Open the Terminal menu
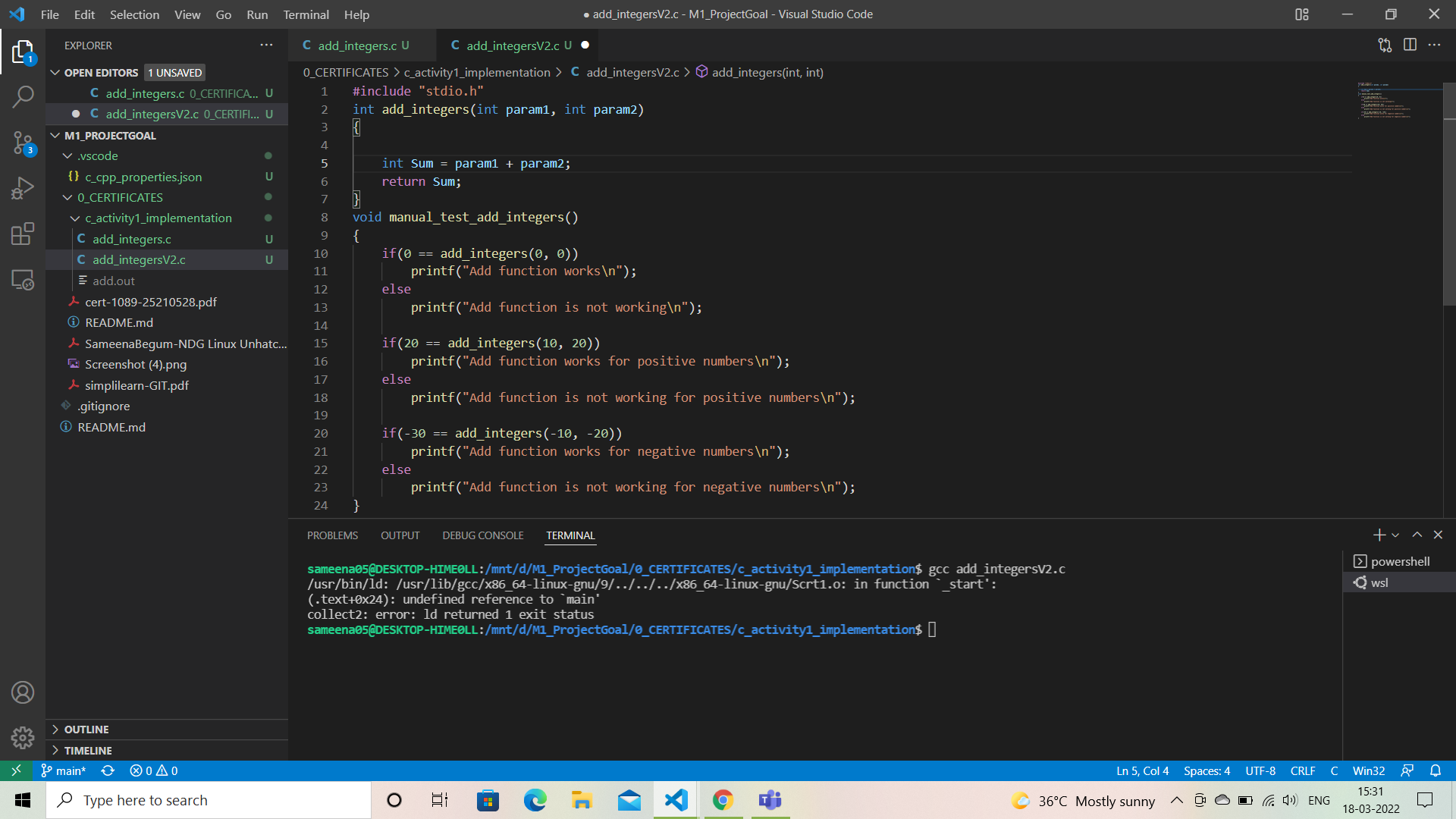This screenshot has height=819, width=1456. coord(306,14)
